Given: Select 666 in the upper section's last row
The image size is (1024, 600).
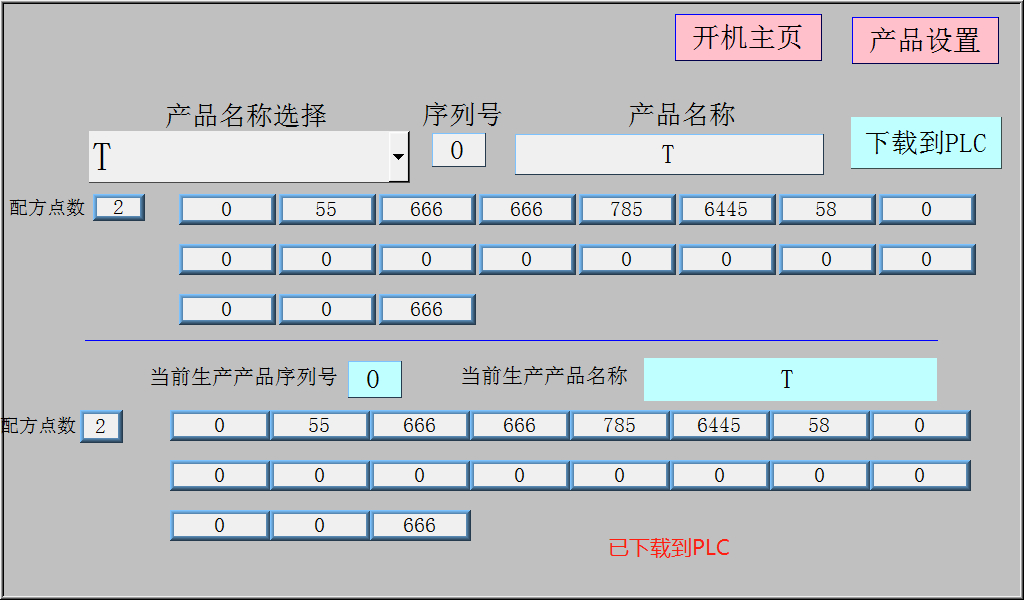Looking at the screenshot, I should (427, 309).
